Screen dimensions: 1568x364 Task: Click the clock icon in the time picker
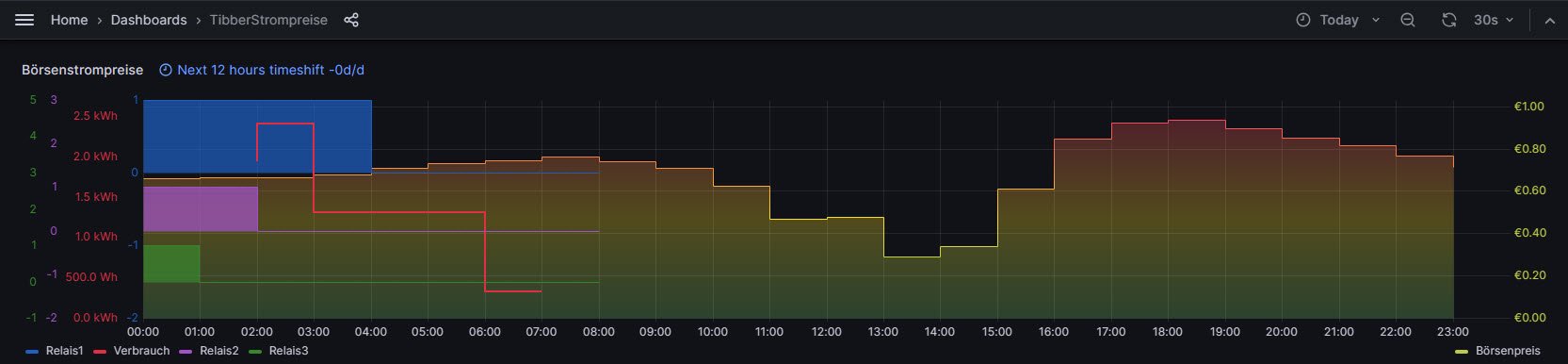click(x=1303, y=20)
